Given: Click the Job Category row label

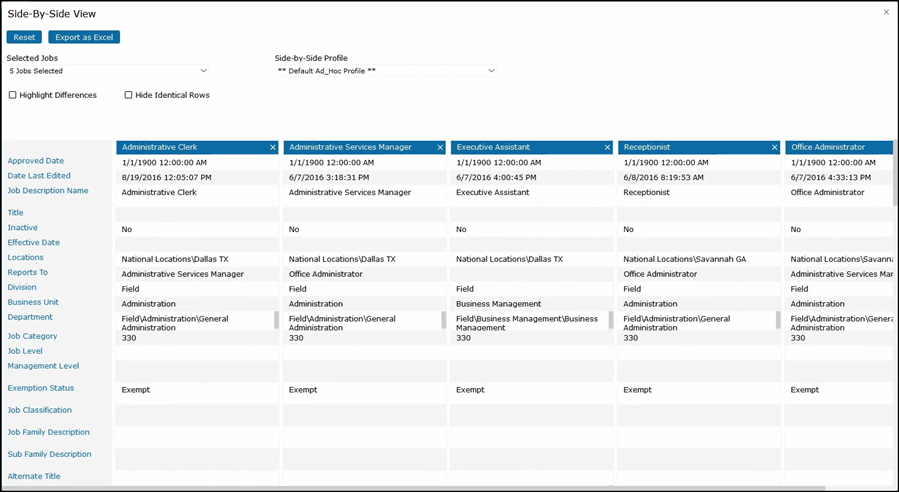Looking at the screenshot, I should (33, 336).
